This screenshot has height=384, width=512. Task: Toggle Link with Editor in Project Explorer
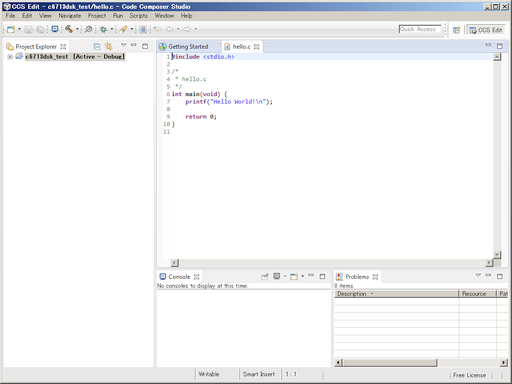pos(109,46)
